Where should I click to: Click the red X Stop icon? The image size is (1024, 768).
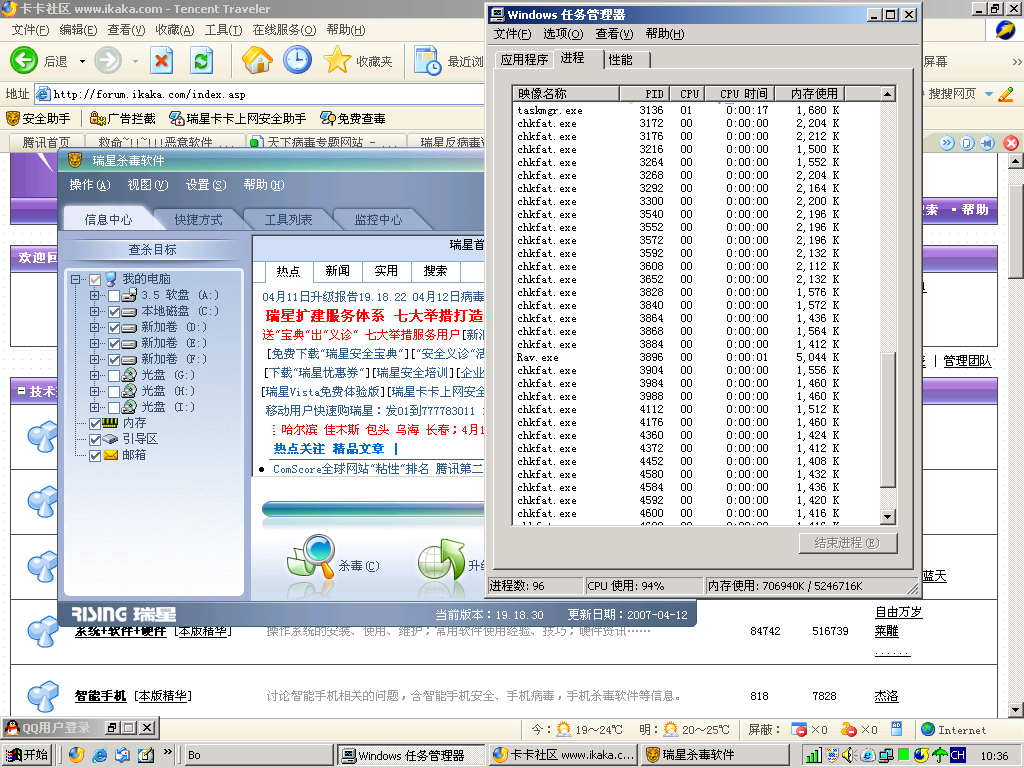pyautogui.click(x=161, y=61)
